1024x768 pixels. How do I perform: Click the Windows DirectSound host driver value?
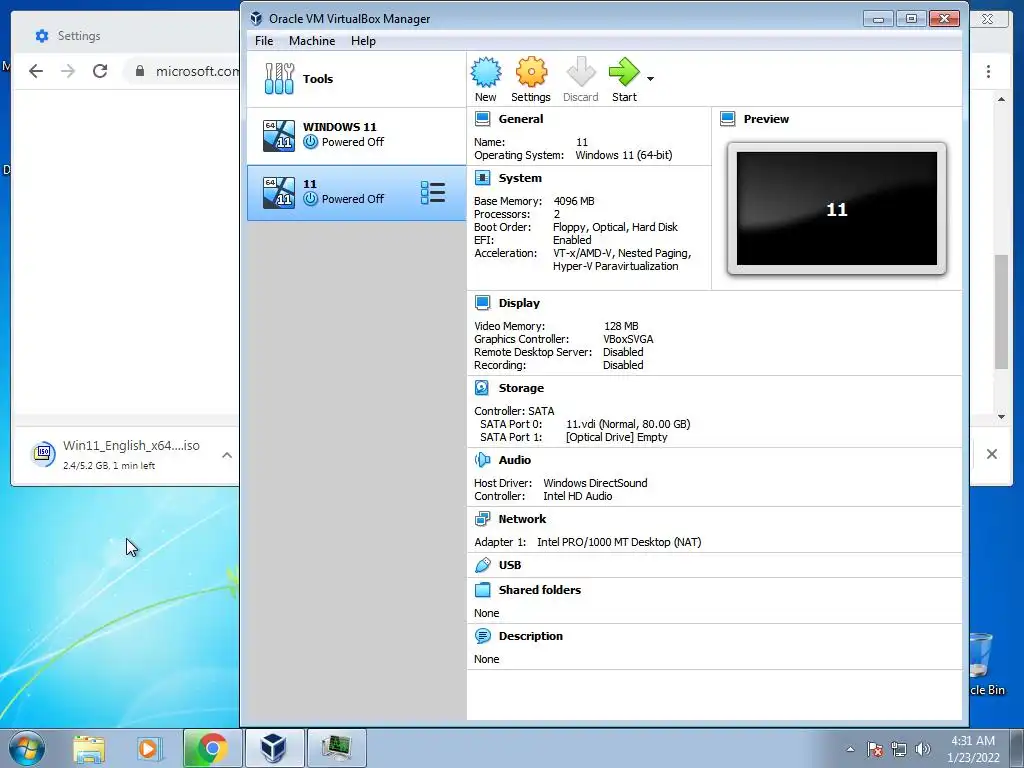pyautogui.click(x=595, y=483)
